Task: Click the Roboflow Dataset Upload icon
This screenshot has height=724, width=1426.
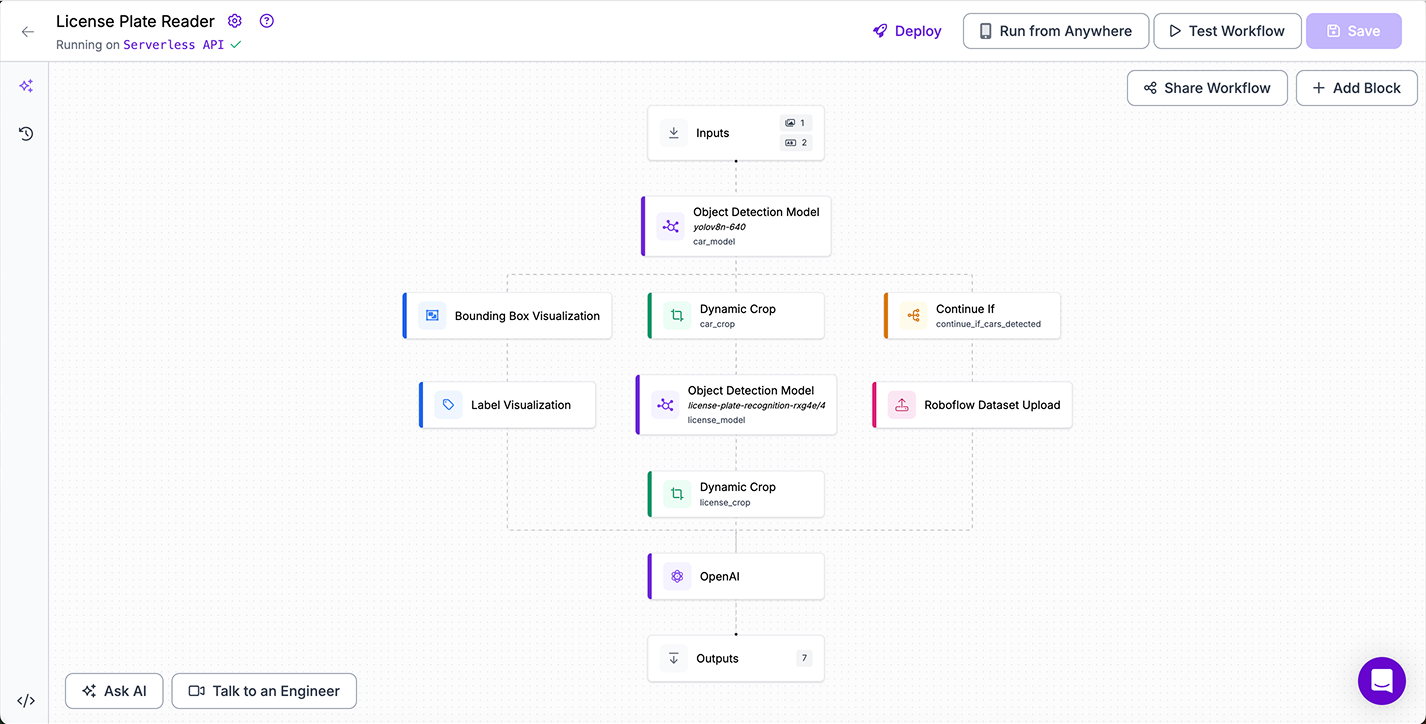Action: 901,405
